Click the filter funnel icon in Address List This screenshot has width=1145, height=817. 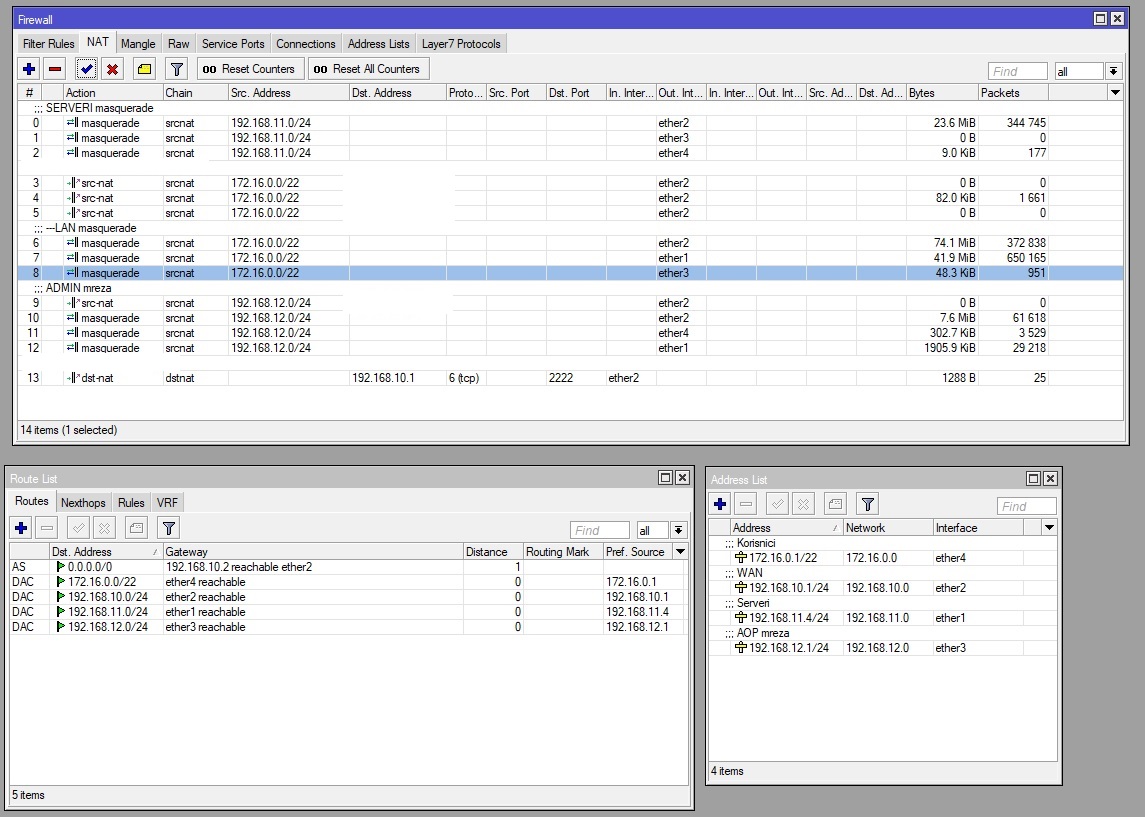point(867,505)
